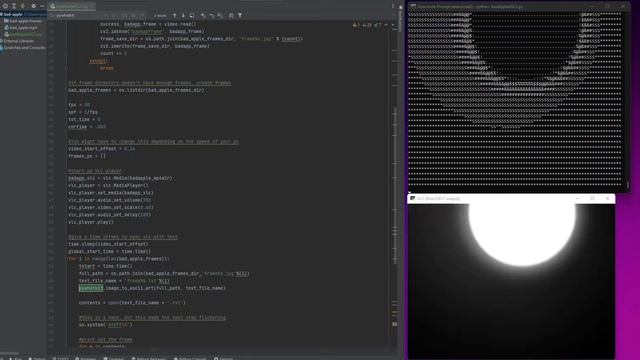Select opened file in Project panel
The image size is (640, 360).
coord(5,6)
